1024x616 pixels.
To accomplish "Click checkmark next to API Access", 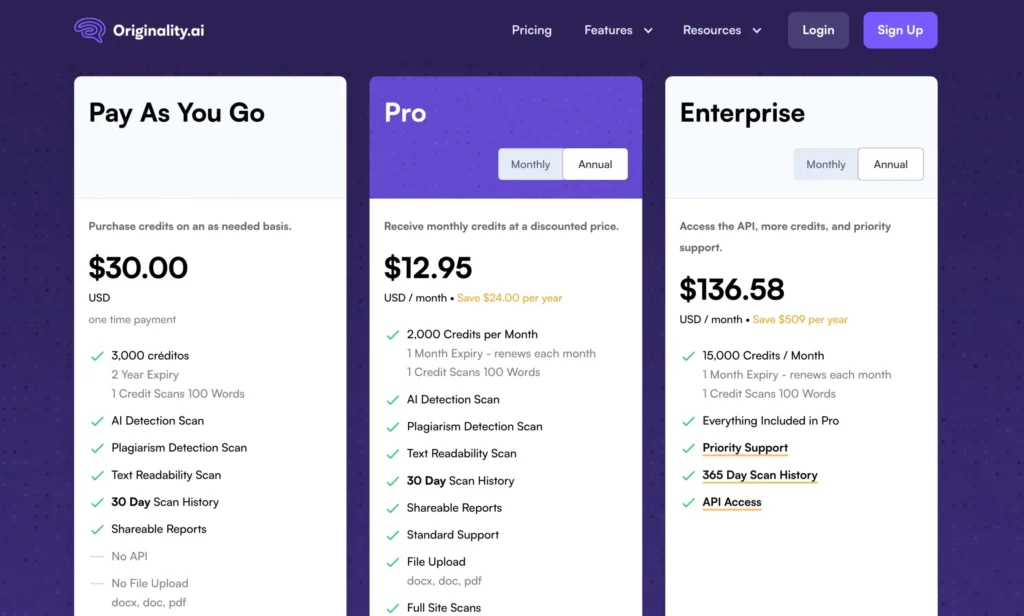I will tap(688, 503).
